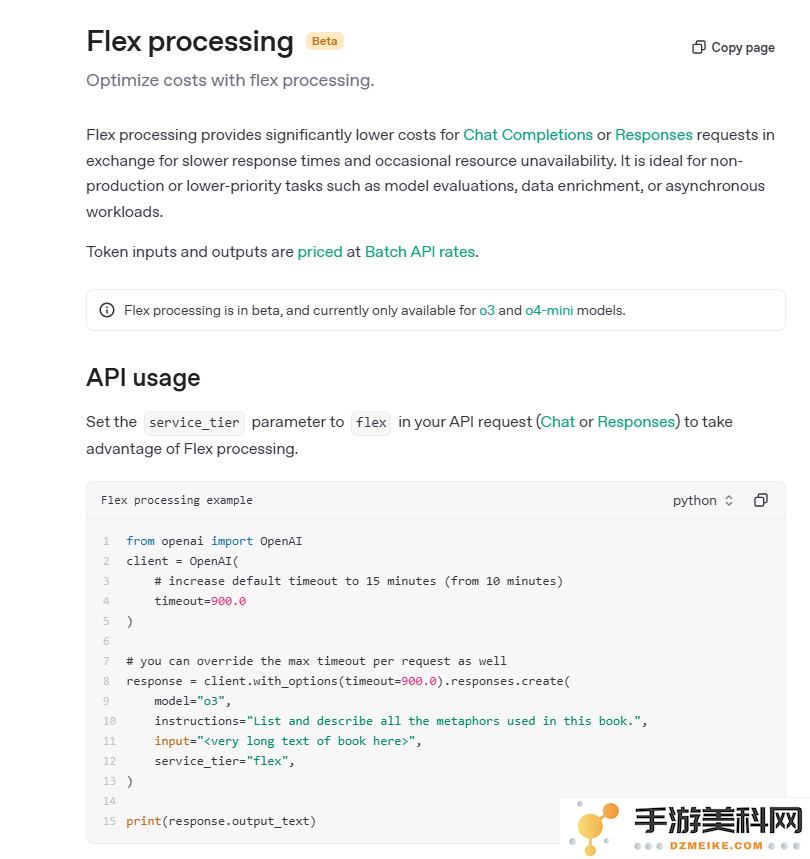Click the Beta badge next to title
The width and height of the screenshot is (810, 859).
pyautogui.click(x=325, y=41)
